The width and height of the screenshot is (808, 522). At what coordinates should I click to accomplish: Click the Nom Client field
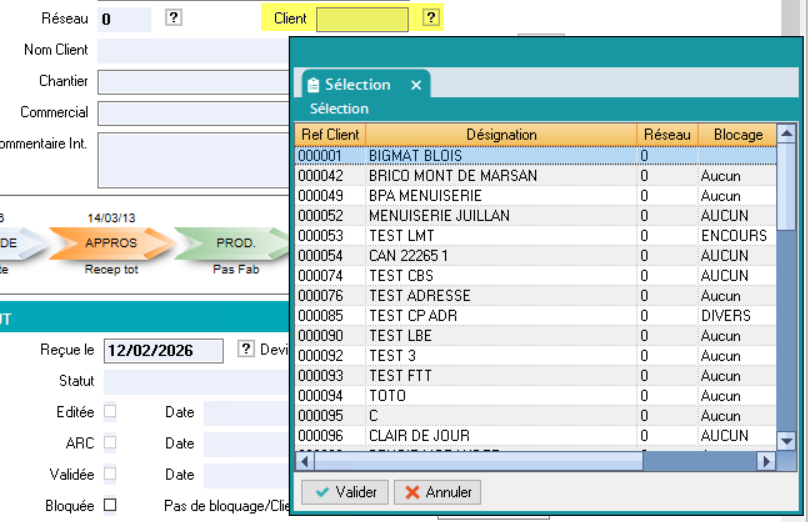click(x=194, y=51)
